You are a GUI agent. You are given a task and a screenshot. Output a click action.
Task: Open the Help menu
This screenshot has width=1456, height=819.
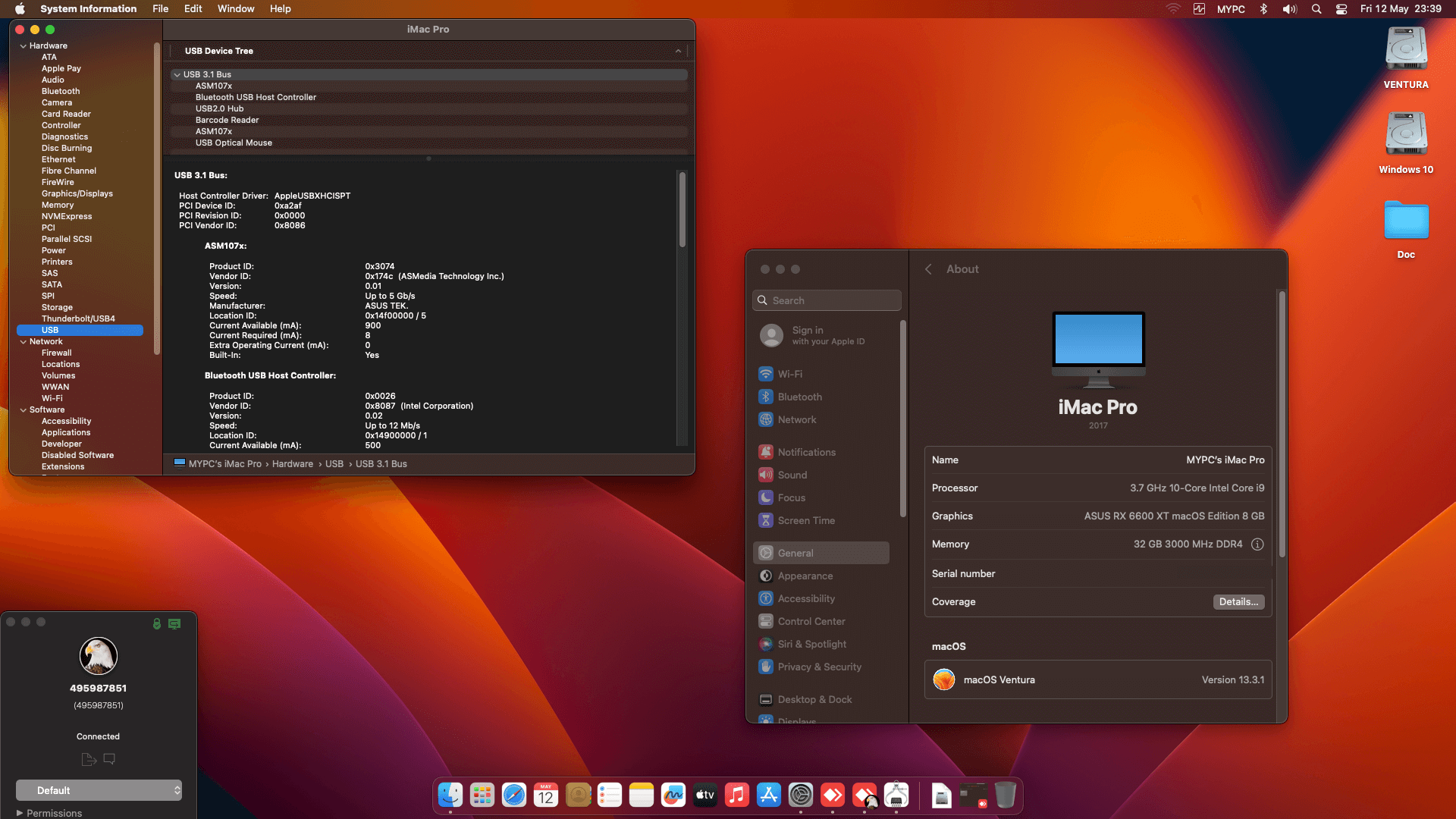281,9
